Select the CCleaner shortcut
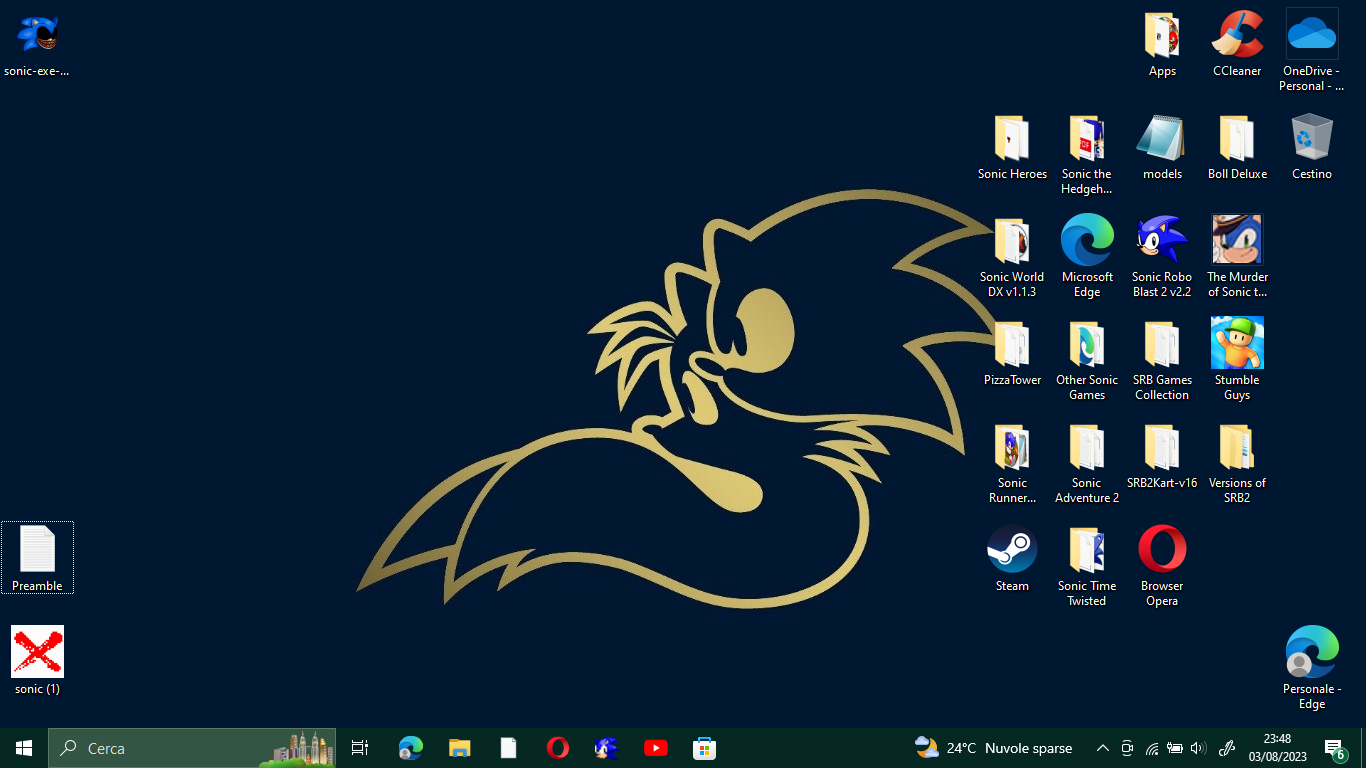The image size is (1366, 768). click(1237, 44)
